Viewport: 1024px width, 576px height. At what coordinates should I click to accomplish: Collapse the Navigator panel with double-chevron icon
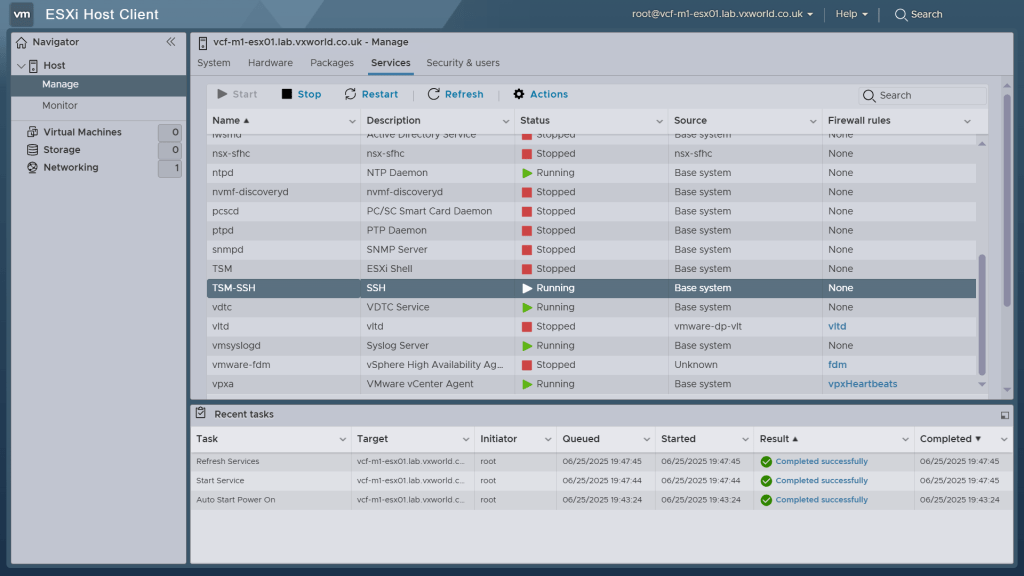(171, 42)
